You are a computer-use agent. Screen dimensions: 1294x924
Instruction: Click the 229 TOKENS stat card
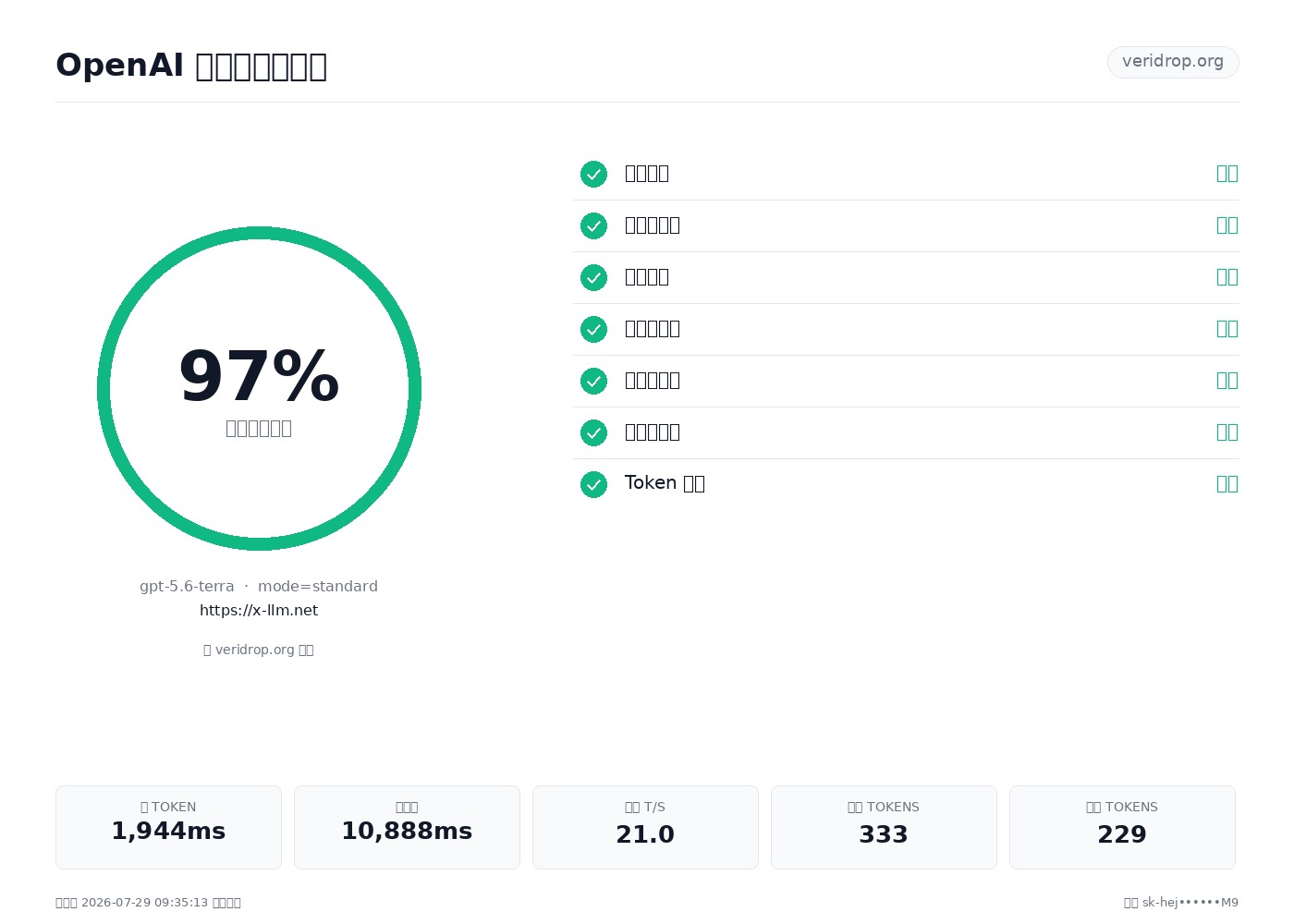point(1122,827)
